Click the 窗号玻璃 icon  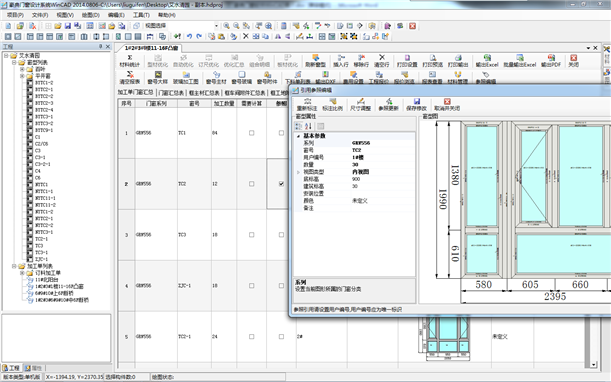242,74
